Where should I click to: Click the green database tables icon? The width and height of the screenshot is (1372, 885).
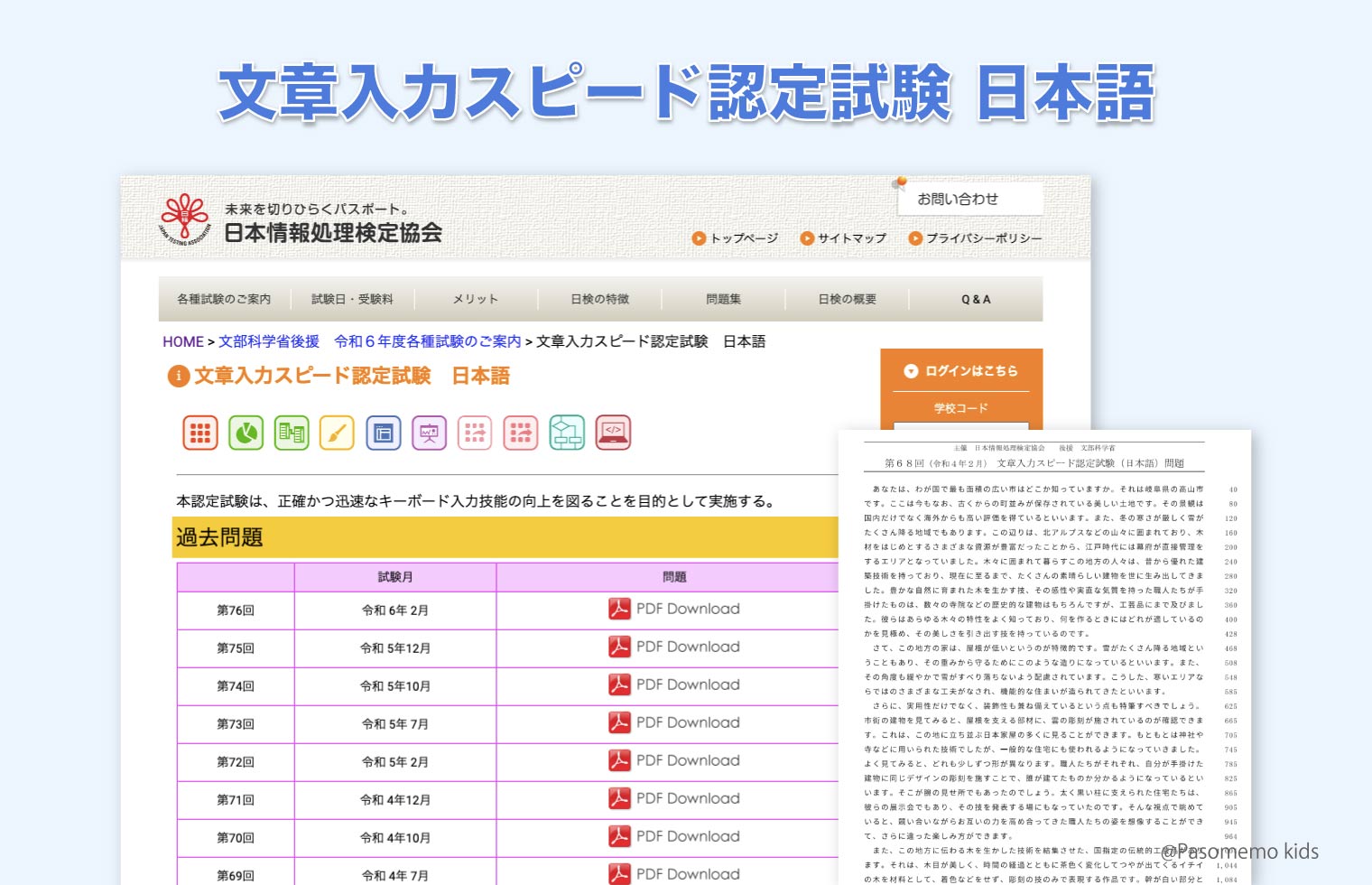pos(292,433)
